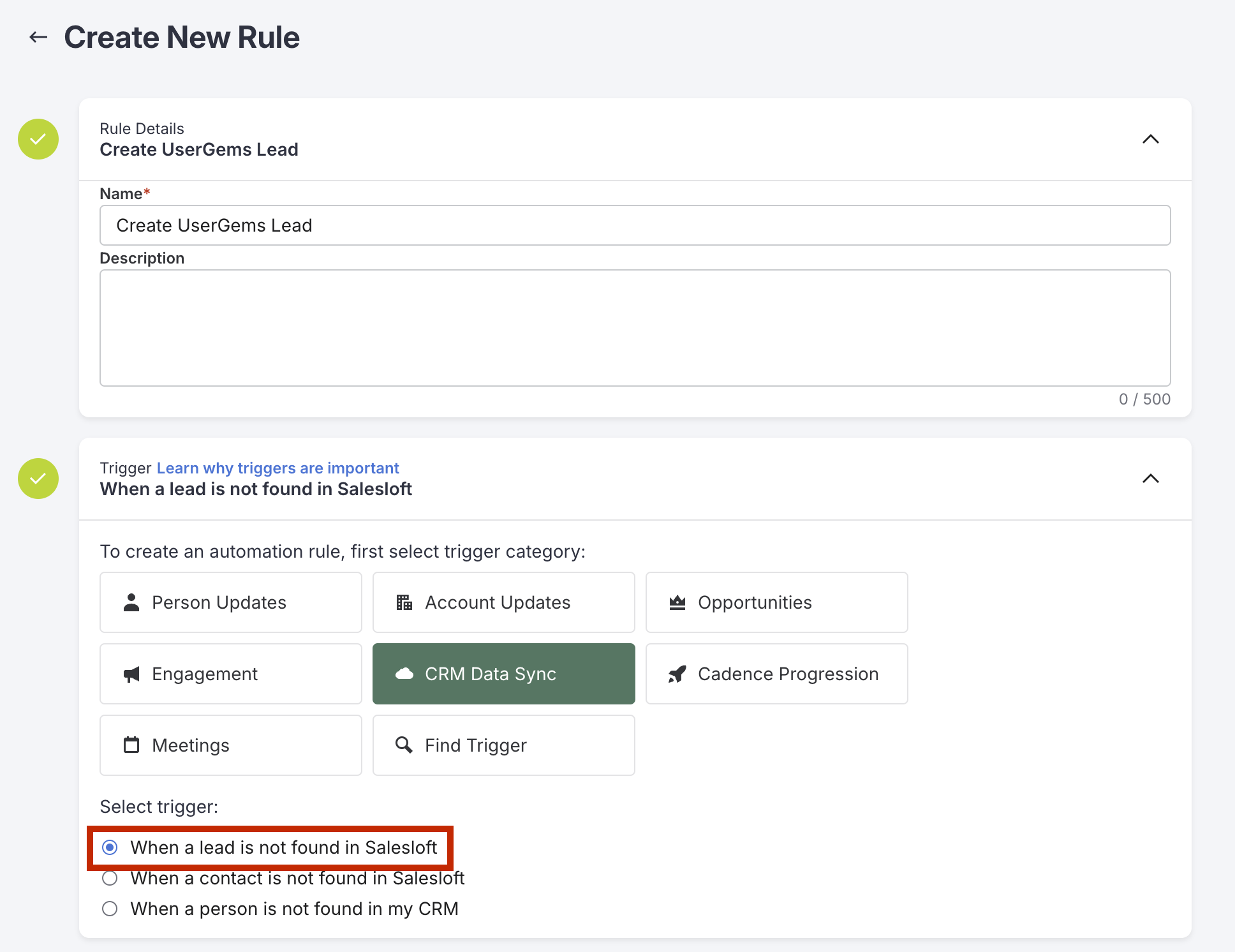Select Account Updates trigger category
The image size is (1235, 952).
click(504, 602)
